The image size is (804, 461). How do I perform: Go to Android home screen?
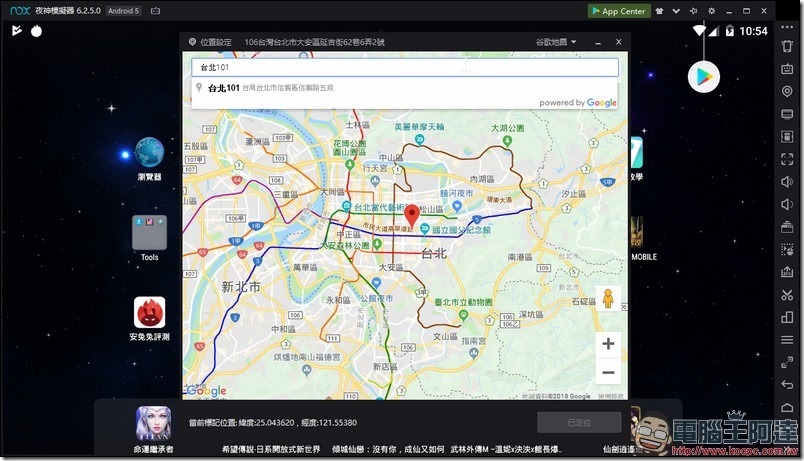787,408
